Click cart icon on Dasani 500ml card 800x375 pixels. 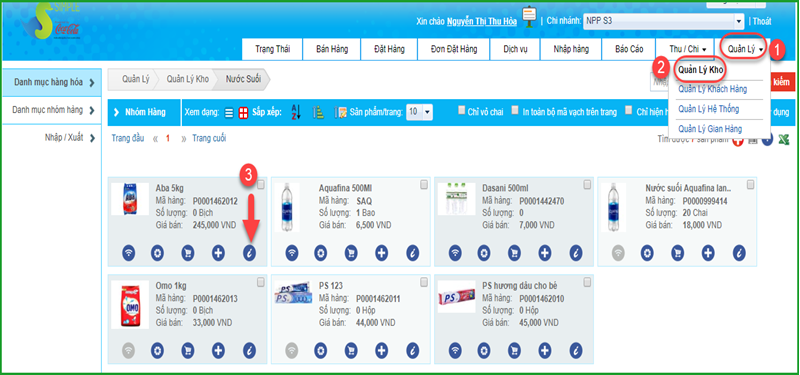pos(515,253)
